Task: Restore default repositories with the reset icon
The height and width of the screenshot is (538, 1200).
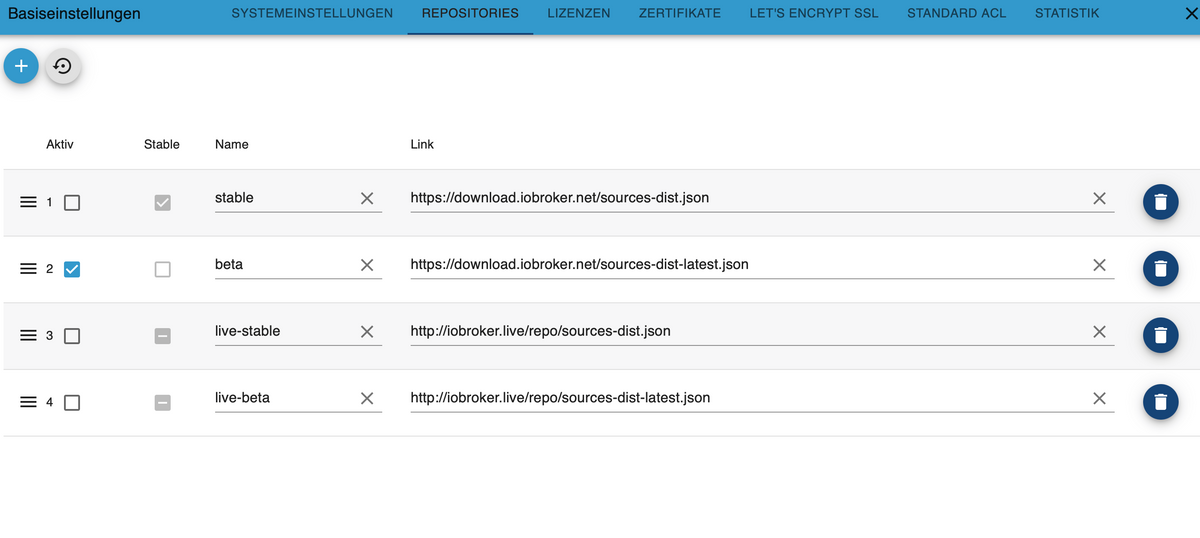Action: point(63,66)
